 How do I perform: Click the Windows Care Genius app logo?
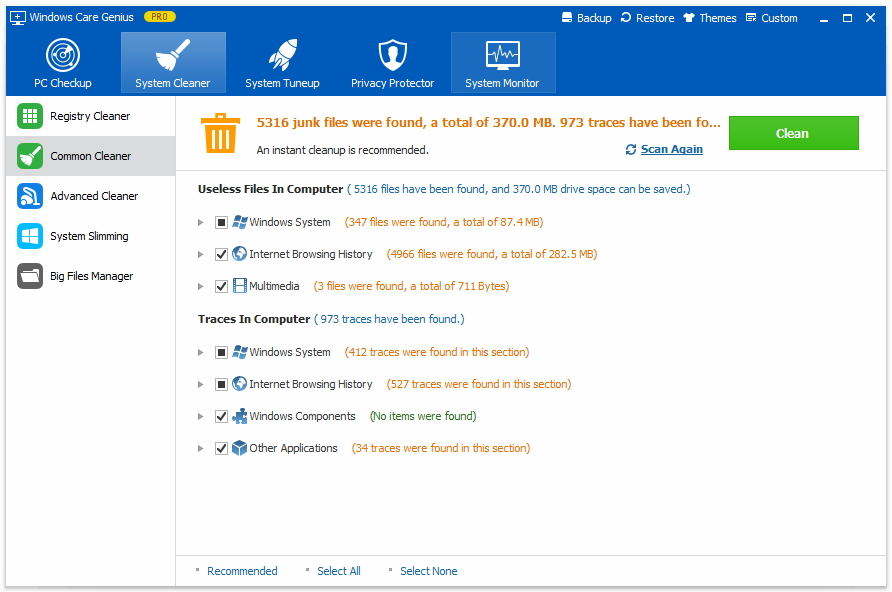pos(18,18)
